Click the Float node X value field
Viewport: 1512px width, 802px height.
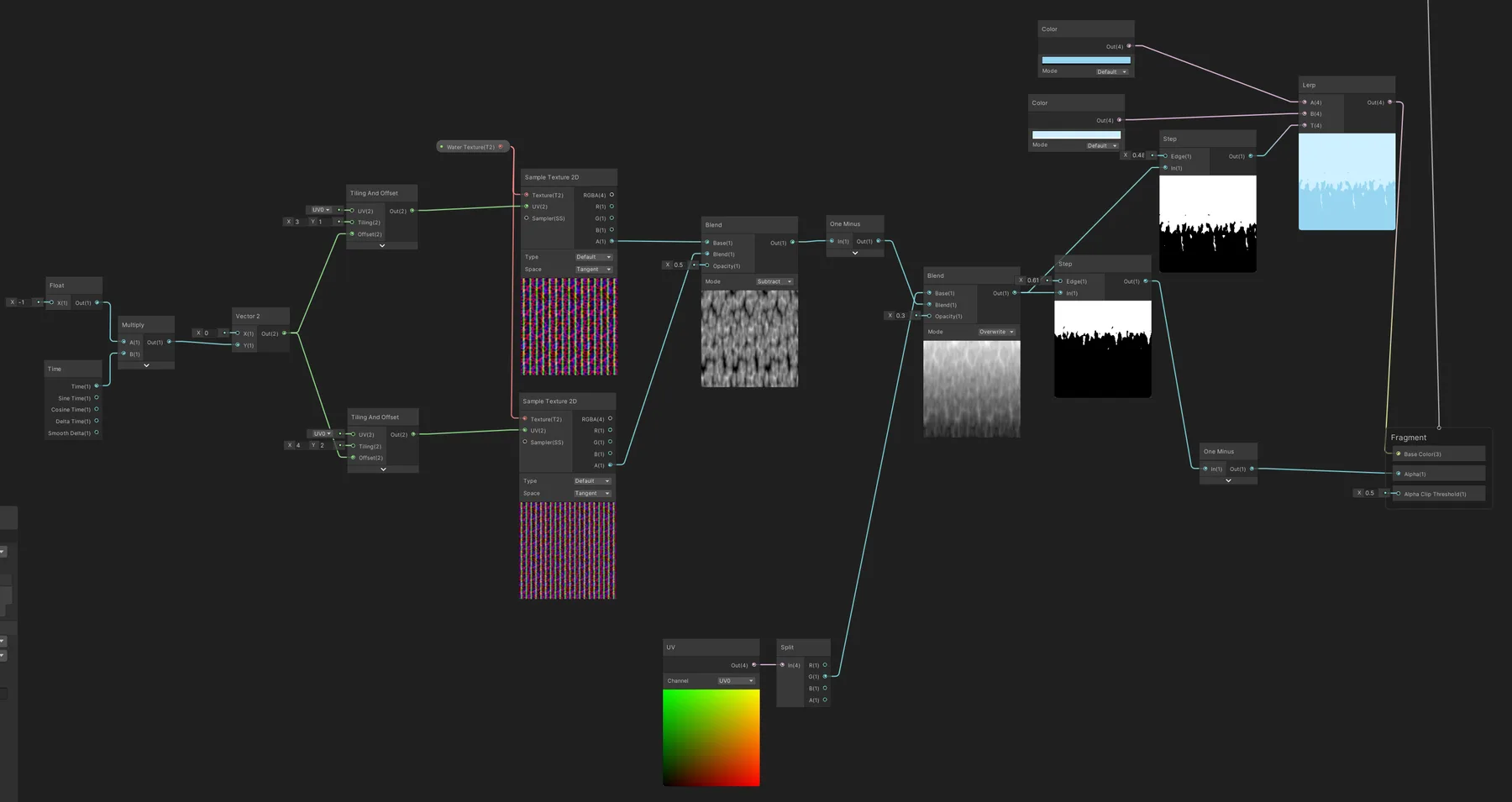(22, 302)
